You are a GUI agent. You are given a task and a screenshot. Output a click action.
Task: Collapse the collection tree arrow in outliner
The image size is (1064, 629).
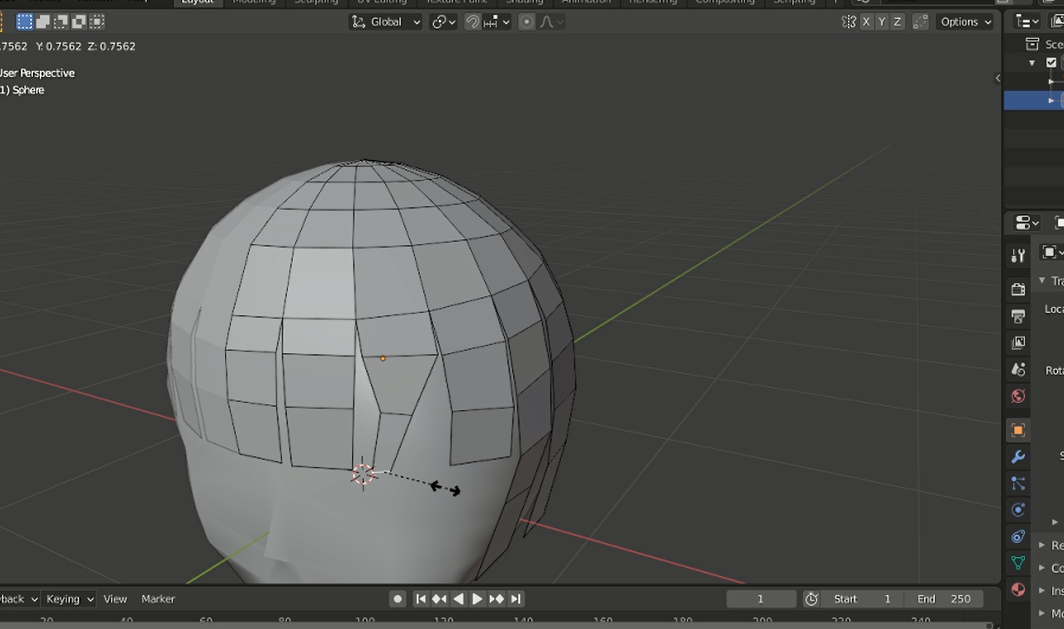[1032, 62]
